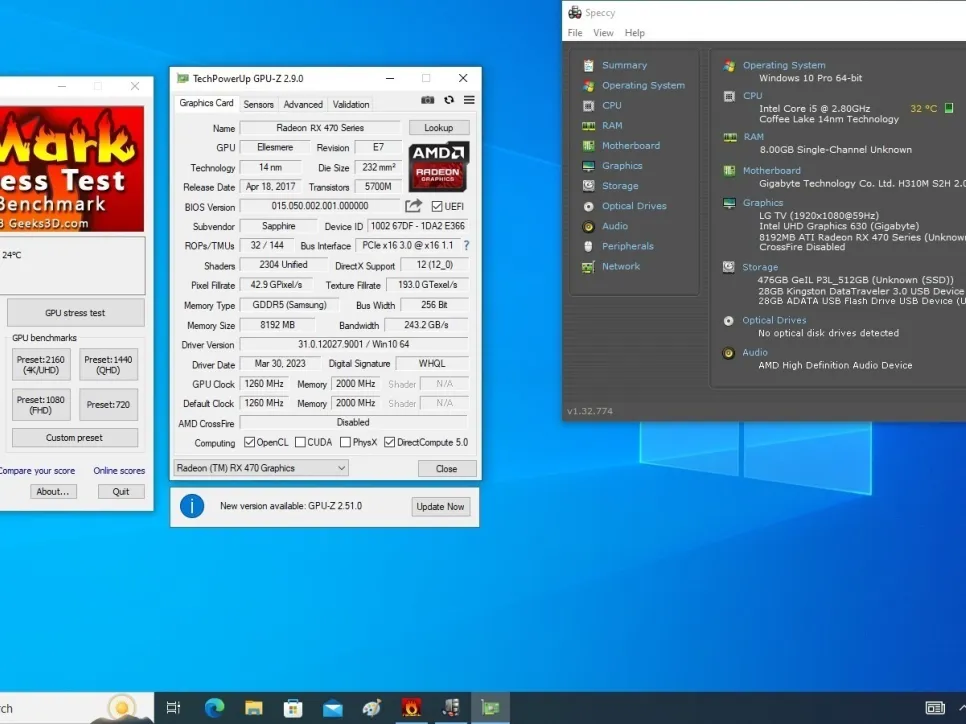Run the Preset:720 benchmark

[108, 405]
